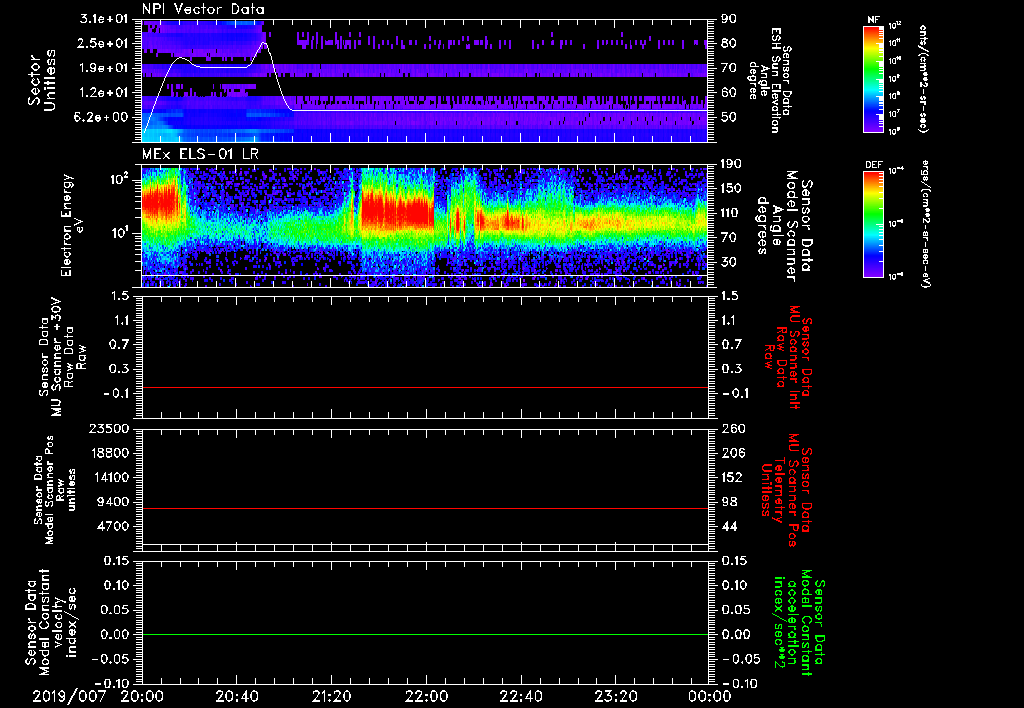Click the 21:20 time tick label
The image size is (1024, 708).
[331, 696]
